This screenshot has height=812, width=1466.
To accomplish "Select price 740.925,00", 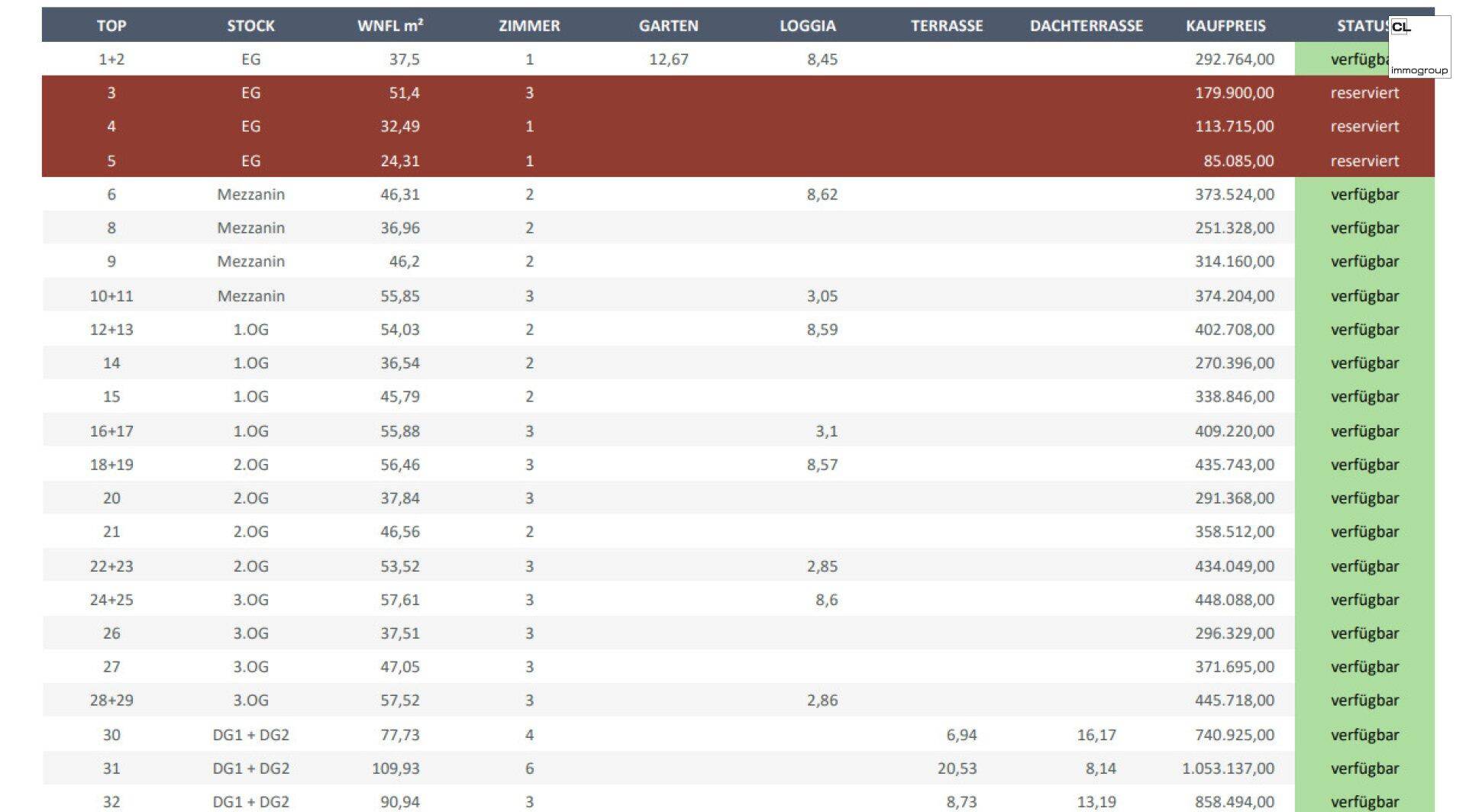I will point(1235,735).
